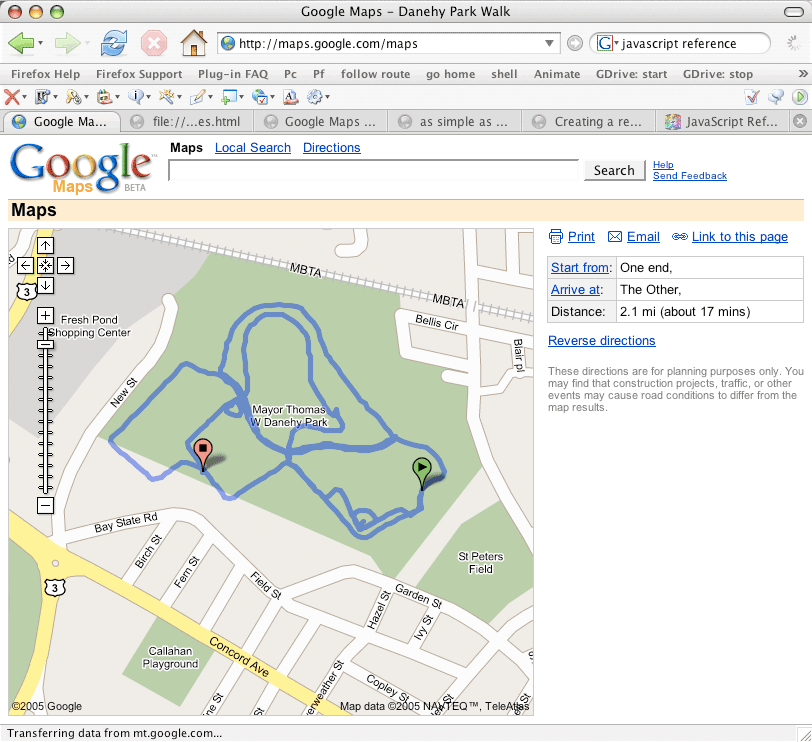
Task: Click the Google Maps search input field
Action: (373, 170)
